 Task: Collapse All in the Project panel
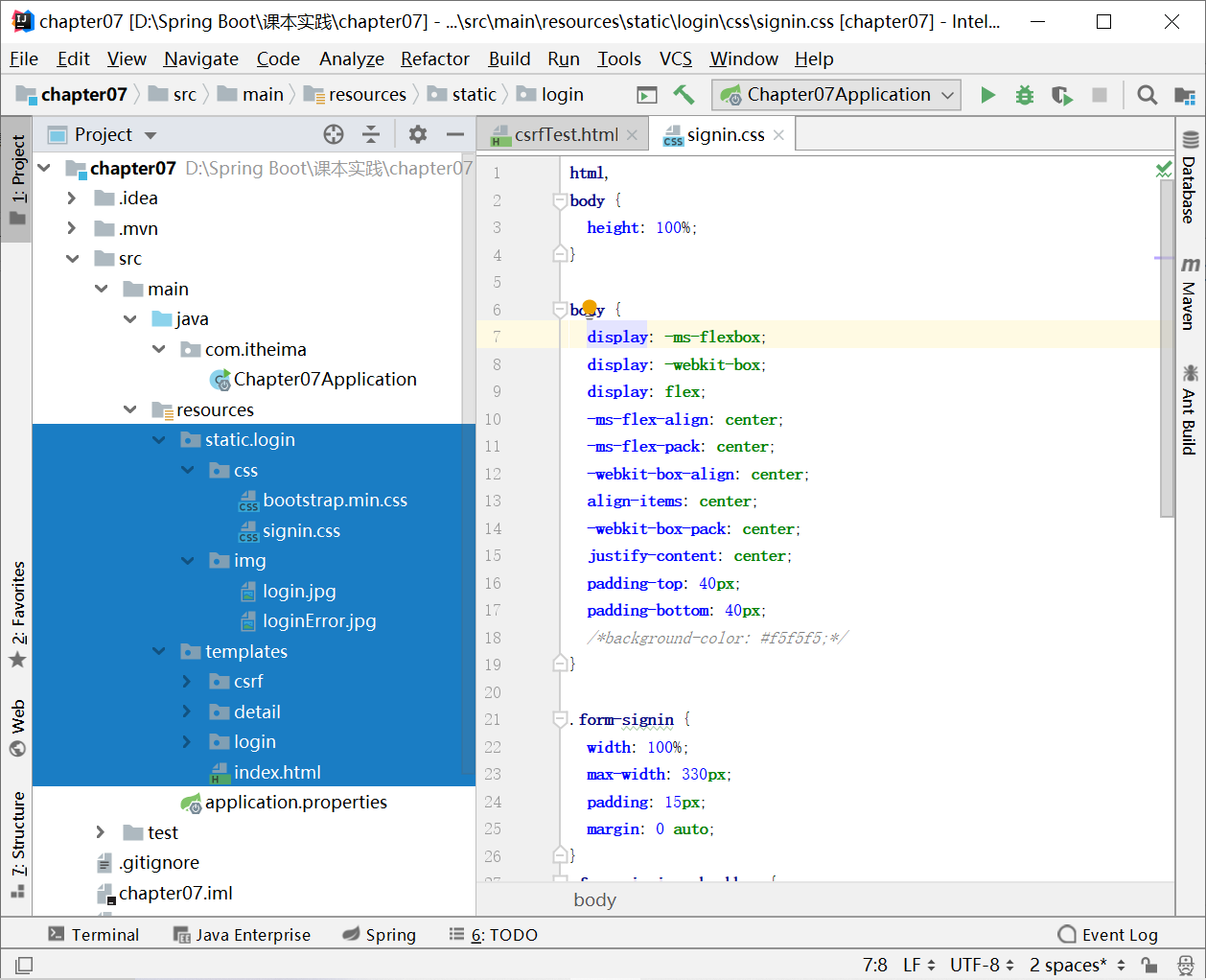(x=371, y=134)
